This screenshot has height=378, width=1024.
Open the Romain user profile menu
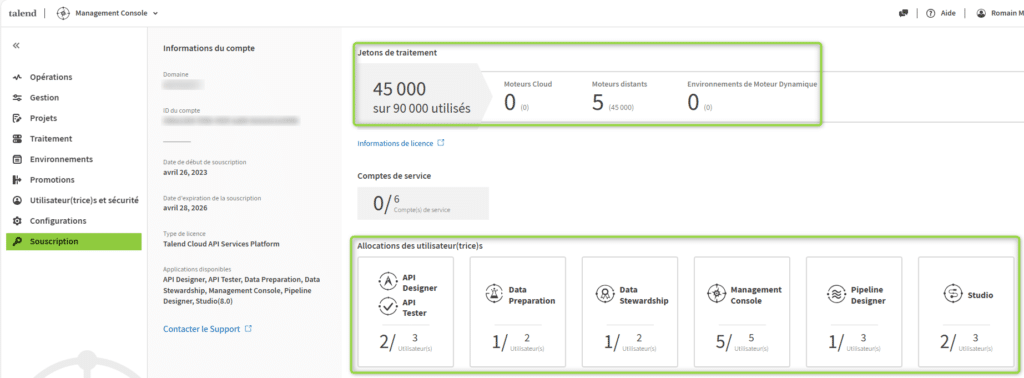(999, 13)
